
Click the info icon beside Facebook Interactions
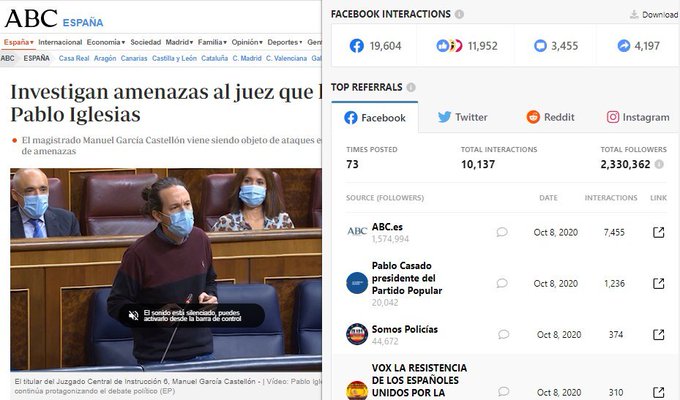tap(459, 14)
